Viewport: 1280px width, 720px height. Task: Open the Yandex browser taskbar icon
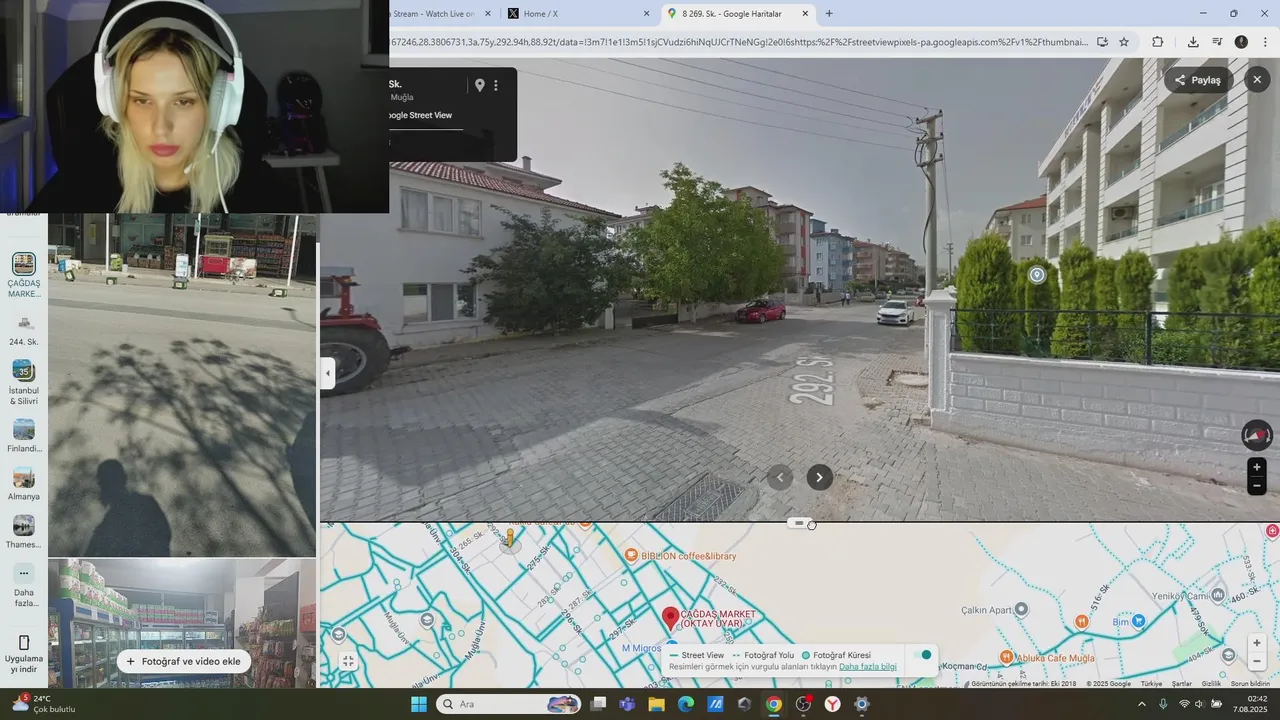832,704
